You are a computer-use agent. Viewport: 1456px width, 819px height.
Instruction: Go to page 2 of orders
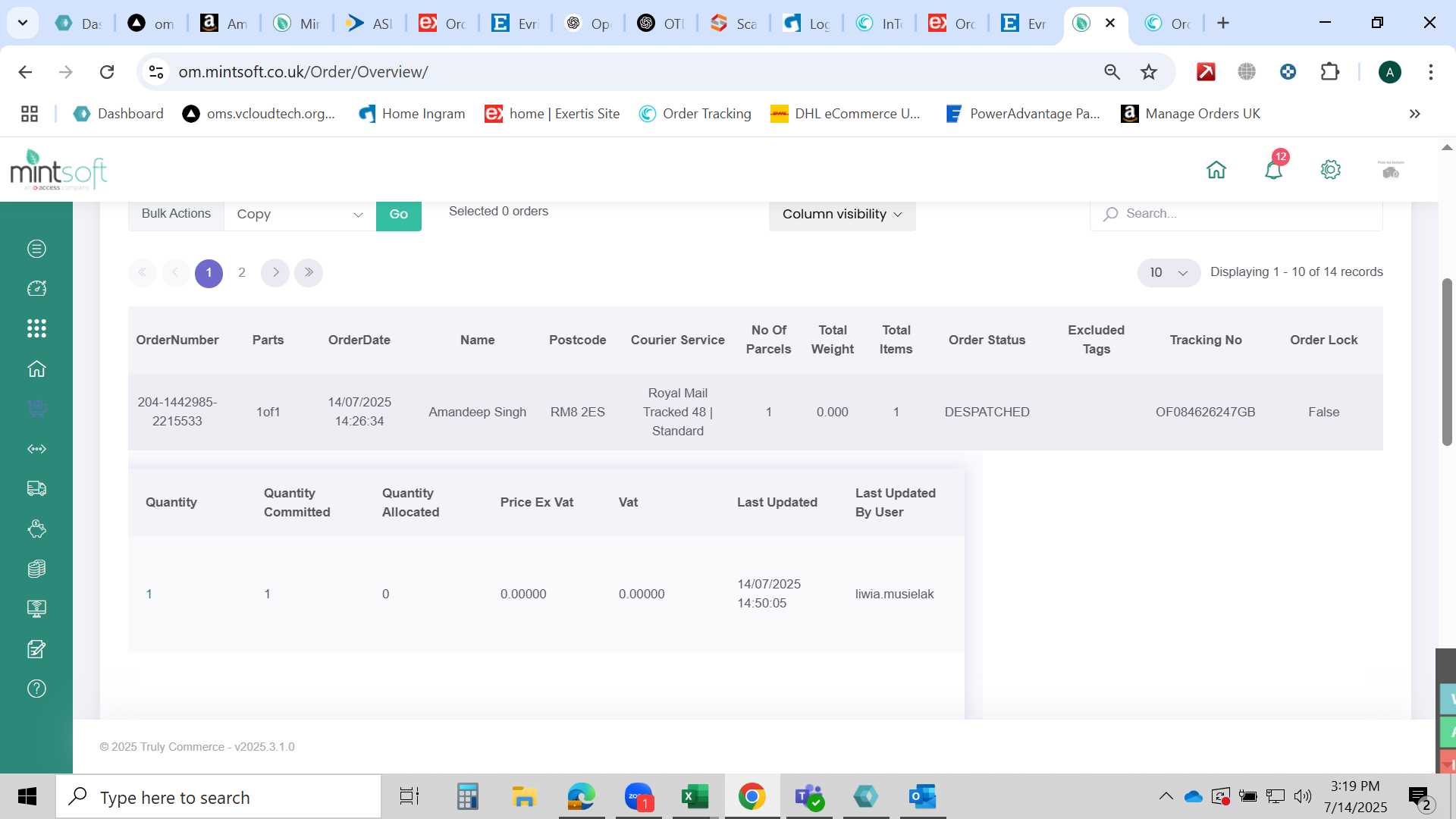point(242,272)
